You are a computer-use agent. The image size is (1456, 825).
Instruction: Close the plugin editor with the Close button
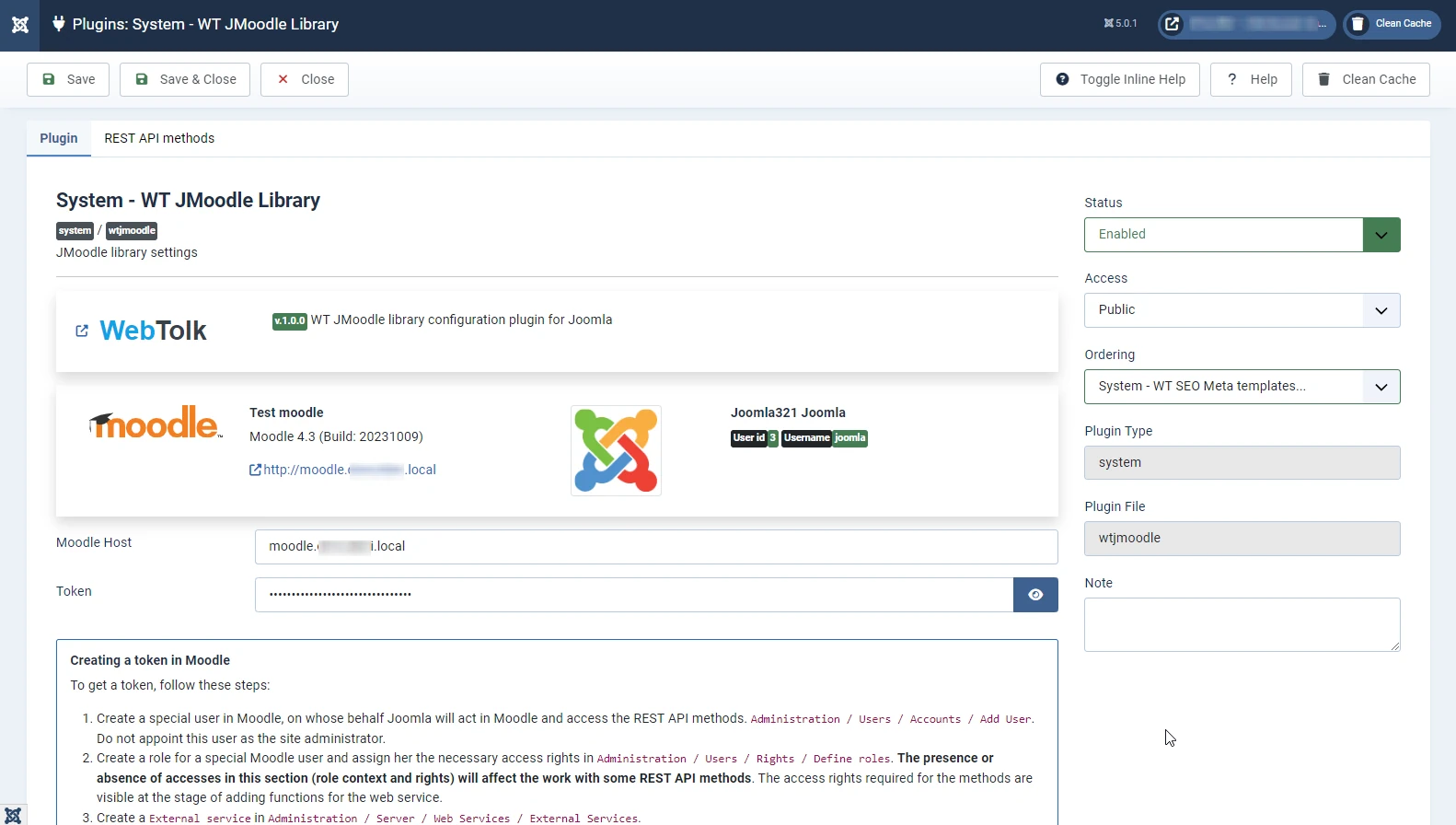pos(305,79)
